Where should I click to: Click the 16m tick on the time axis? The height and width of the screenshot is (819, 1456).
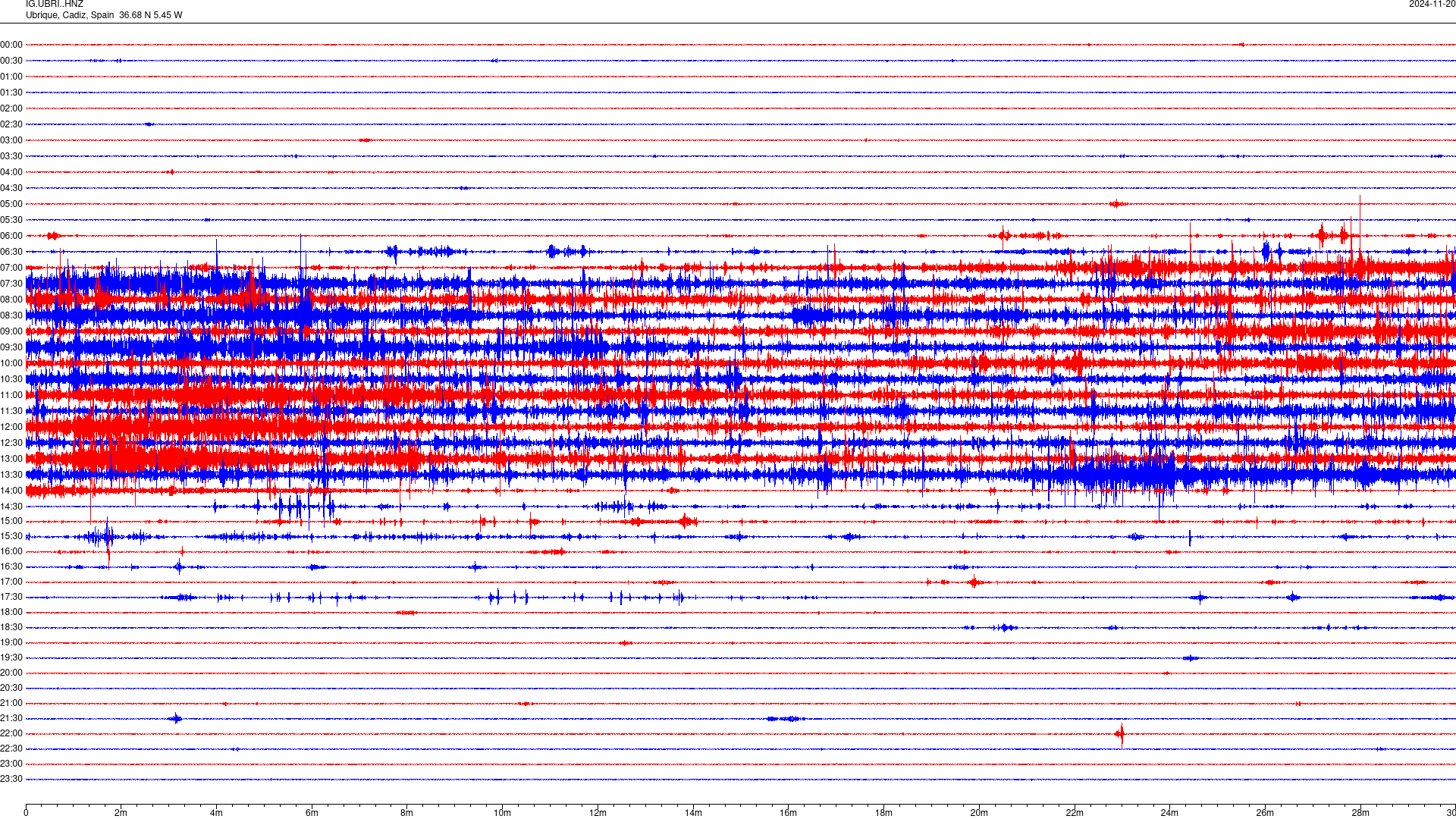[x=789, y=813]
